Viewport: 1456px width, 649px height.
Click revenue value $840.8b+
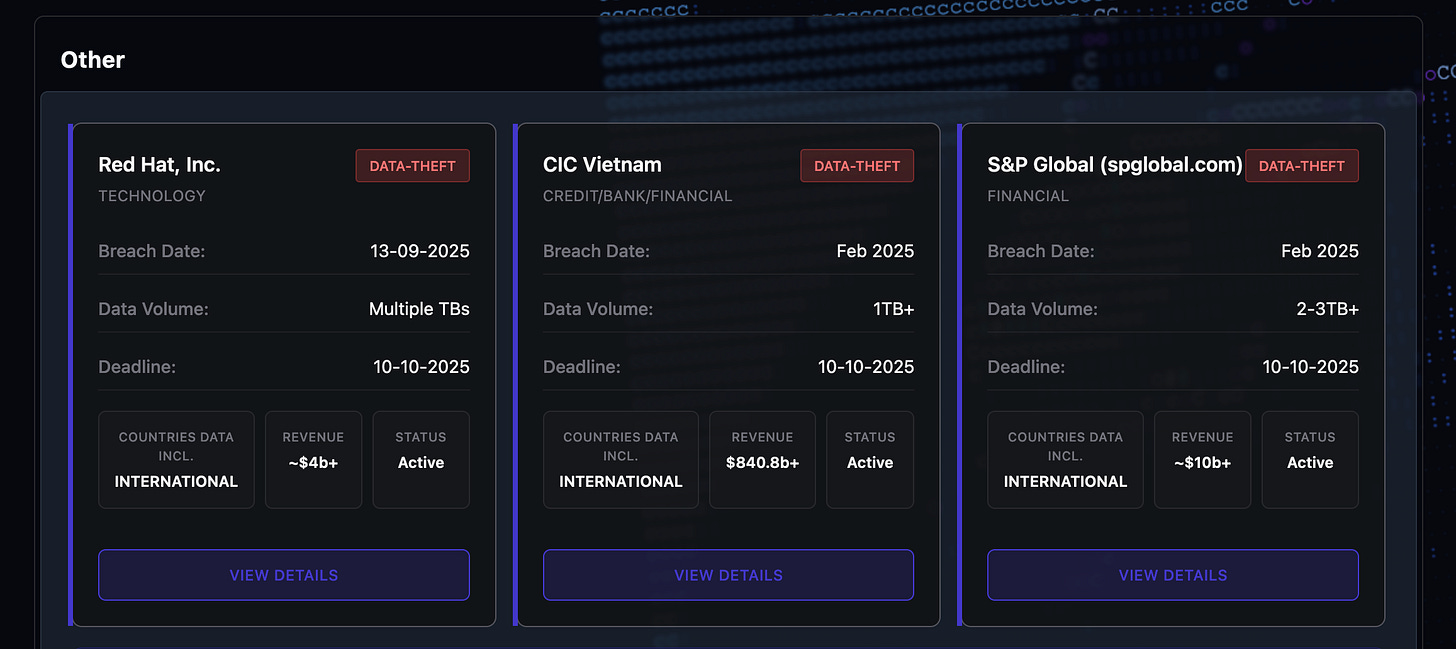point(763,463)
